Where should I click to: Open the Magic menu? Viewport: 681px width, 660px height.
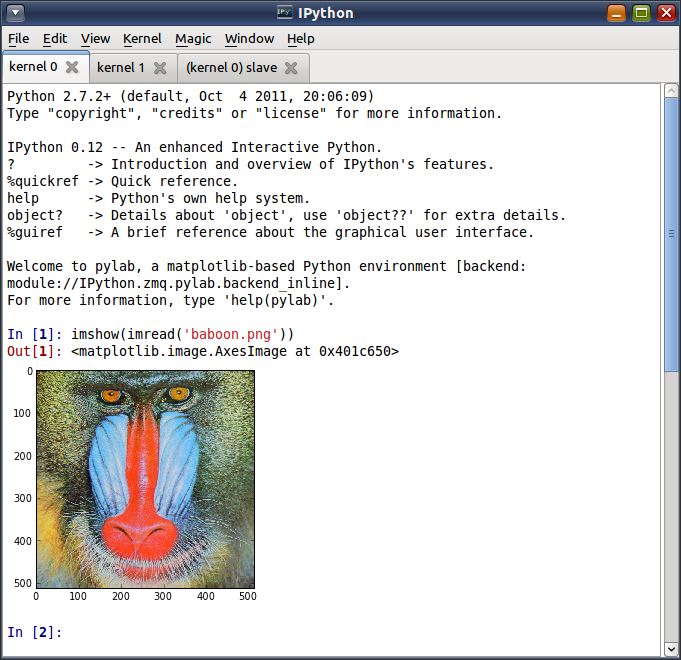[x=193, y=38]
